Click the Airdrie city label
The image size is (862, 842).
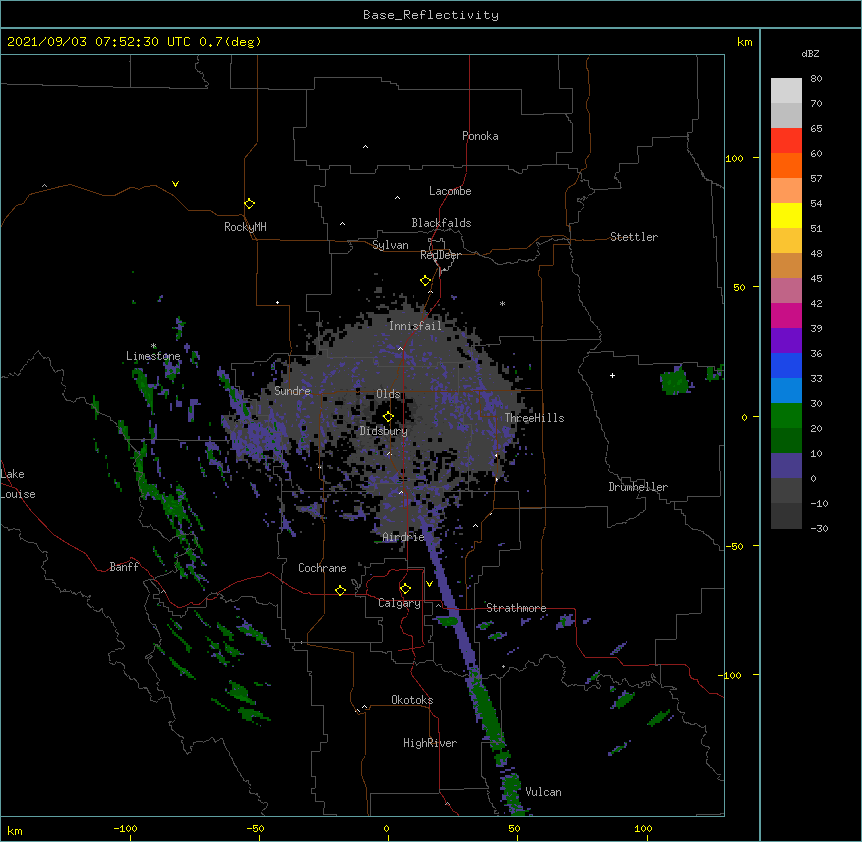403,537
